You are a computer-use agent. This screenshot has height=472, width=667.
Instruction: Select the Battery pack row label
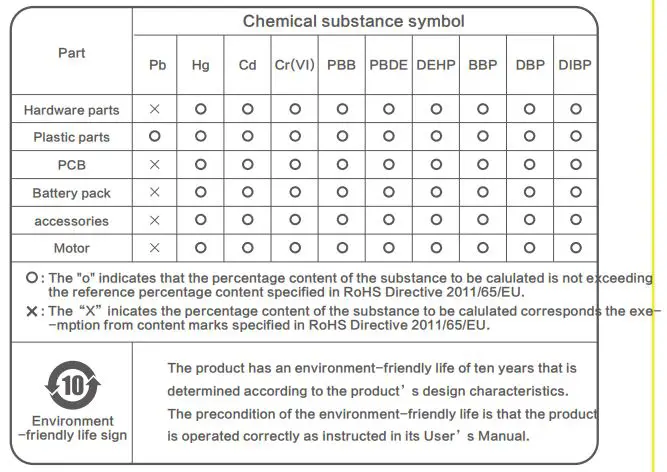[71, 193]
